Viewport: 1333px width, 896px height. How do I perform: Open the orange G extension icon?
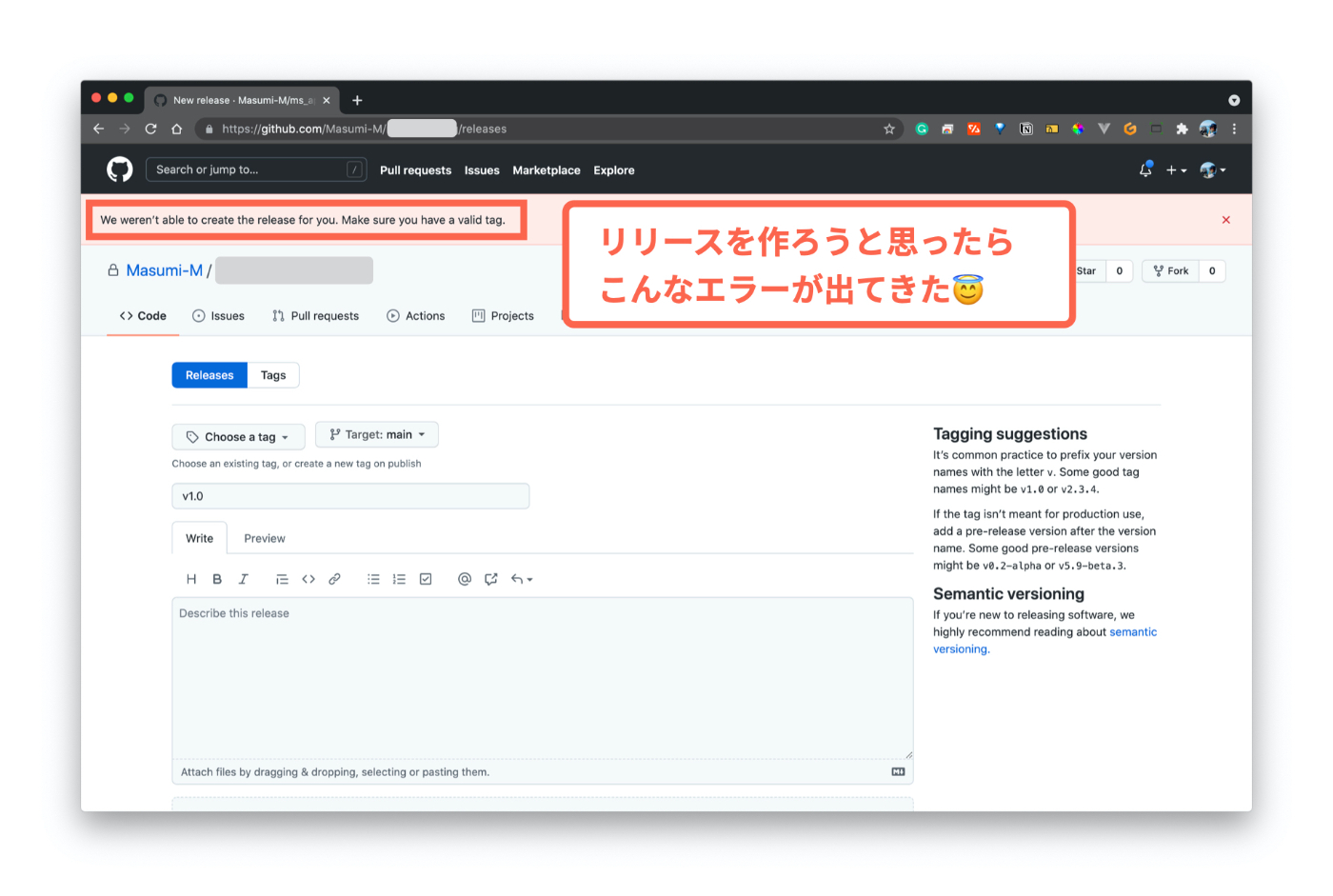[x=1130, y=129]
